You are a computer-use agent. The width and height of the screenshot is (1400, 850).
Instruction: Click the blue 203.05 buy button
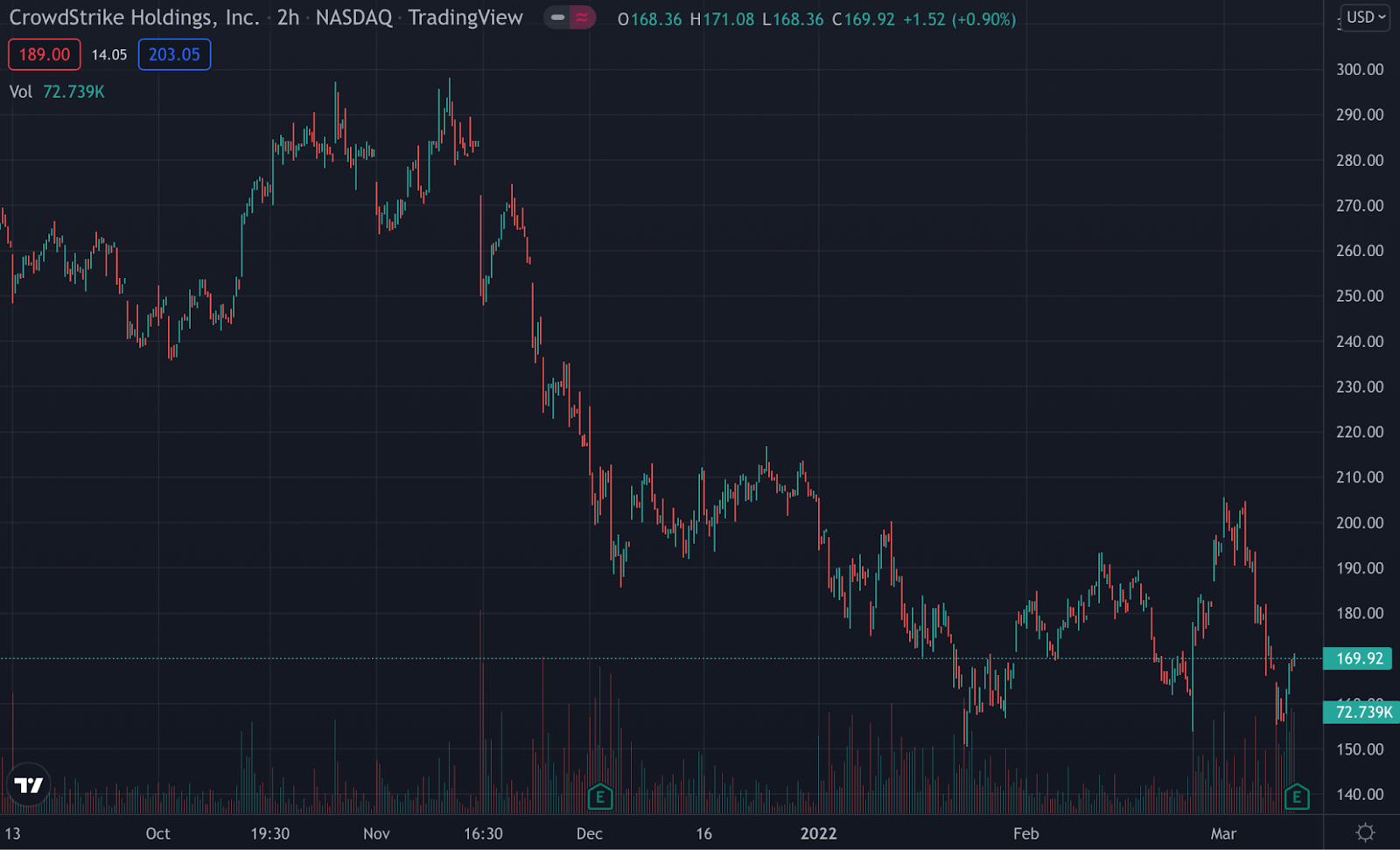pos(174,54)
